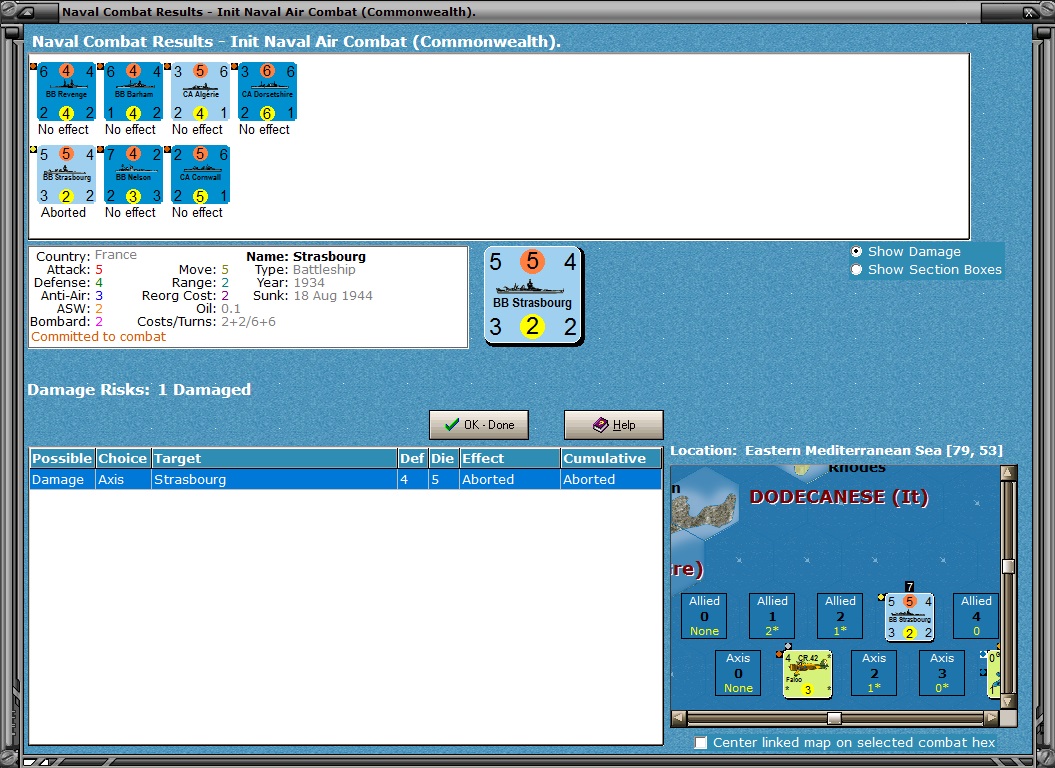This screenshot has height=768, width=1055.
Task: Click the map horizontal scrollbar thumb
Action: (x=834, y=718)
